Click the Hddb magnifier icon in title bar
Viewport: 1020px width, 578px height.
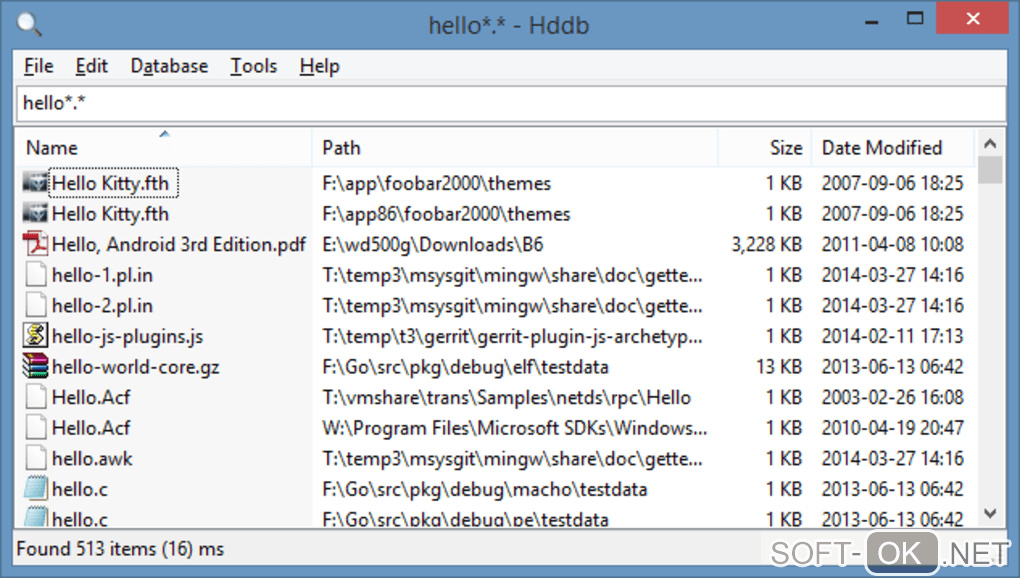(x=29, y=24)
